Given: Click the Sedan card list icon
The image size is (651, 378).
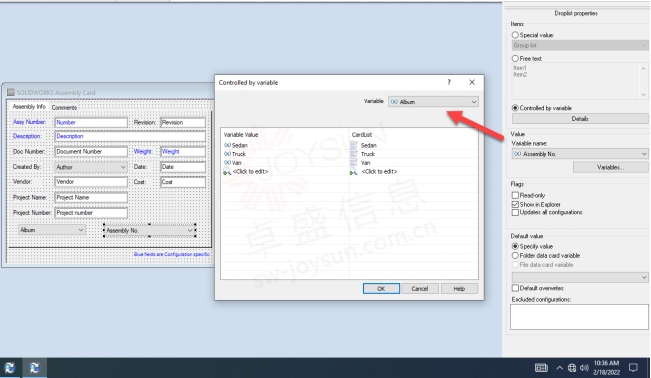Looking at the screenshot, I should pyautogui.click(x=354, y=145).
